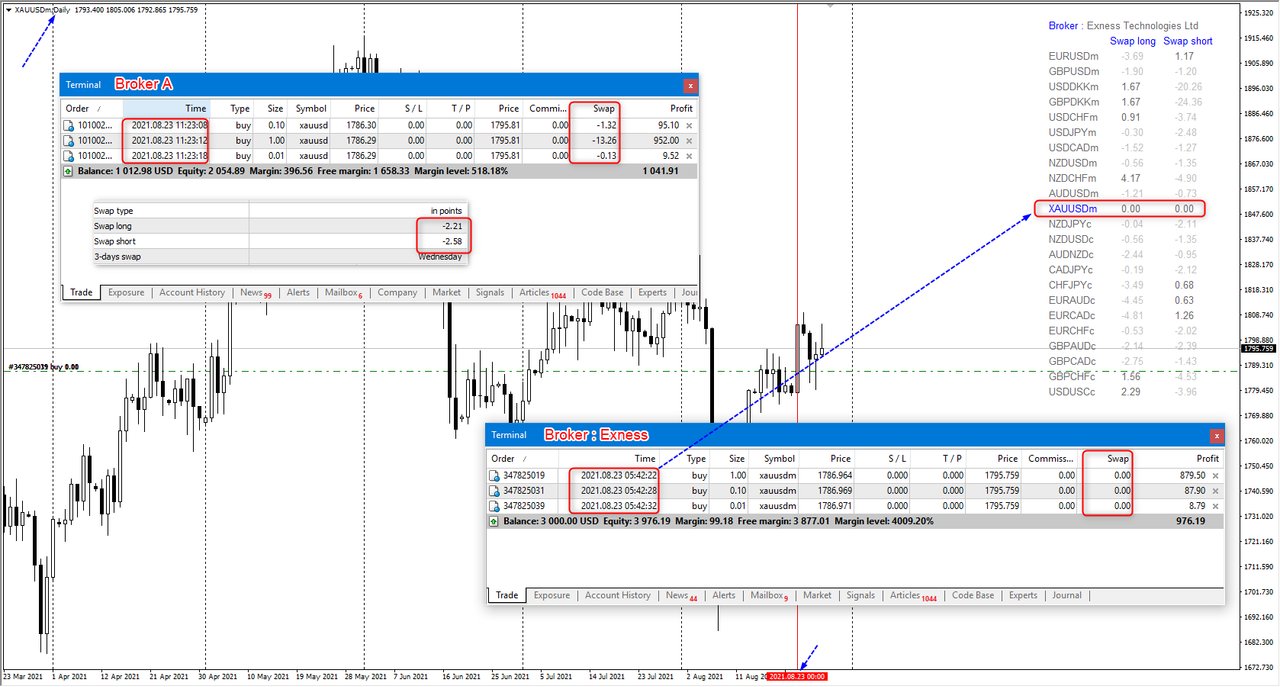The width and height of the screenshot is (1280, 687).
Task: Sort Broker A orders by Order column header
Action: [92, 108]
